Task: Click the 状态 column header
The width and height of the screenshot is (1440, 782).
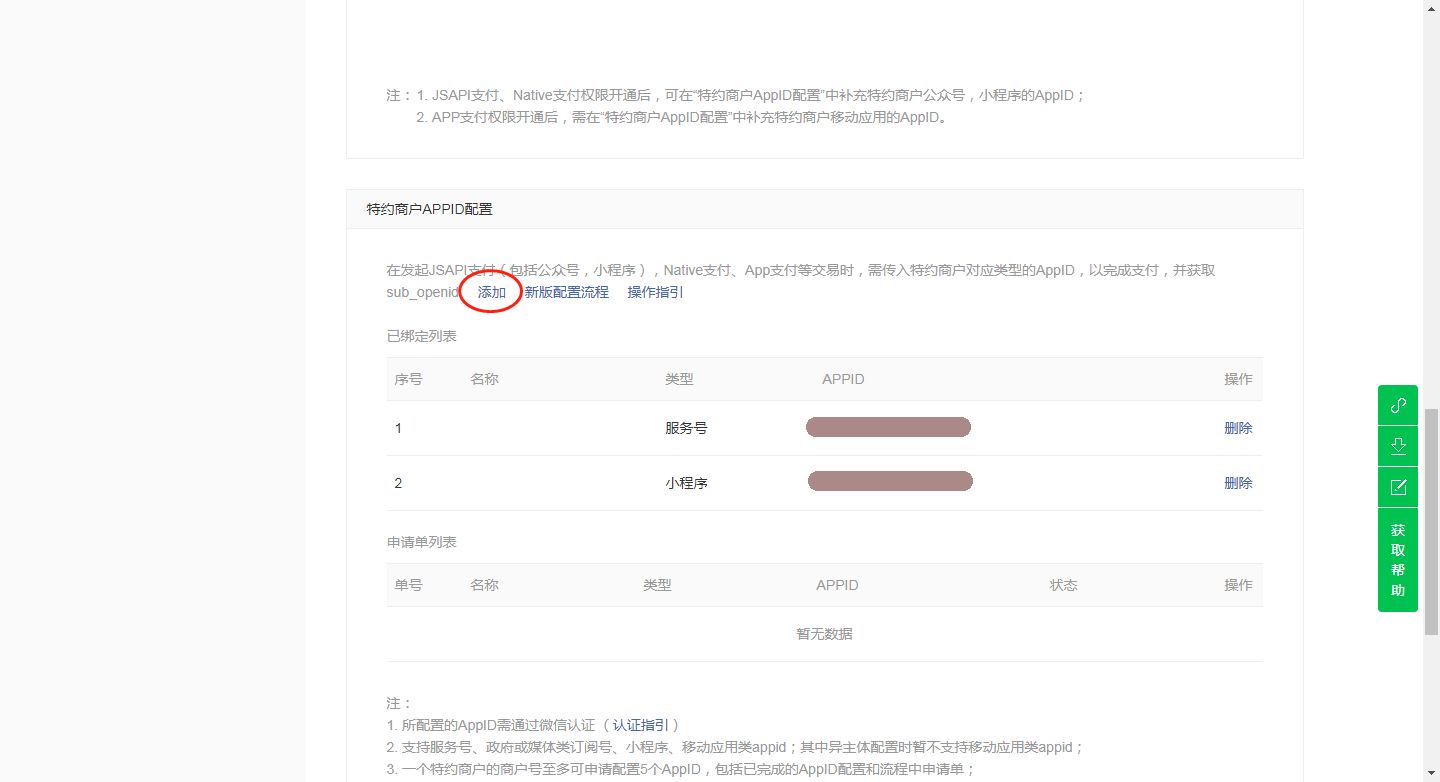Action: click(1063, 585)
